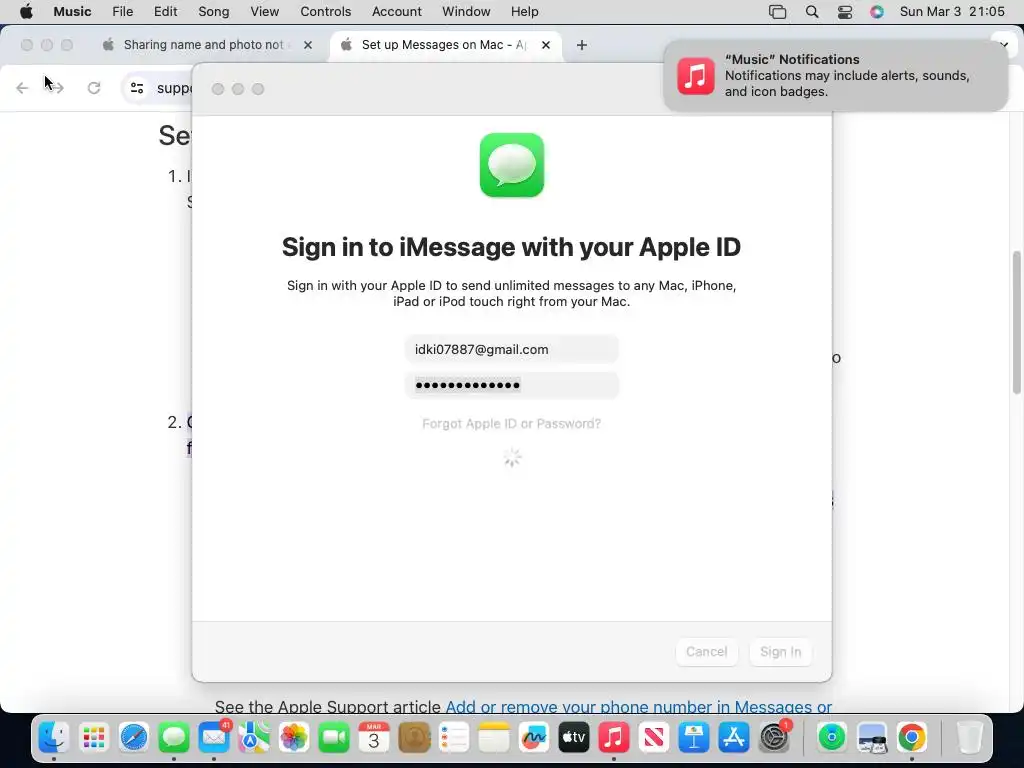
Task: Click the Apple ID email field
Action: [511, 349]
